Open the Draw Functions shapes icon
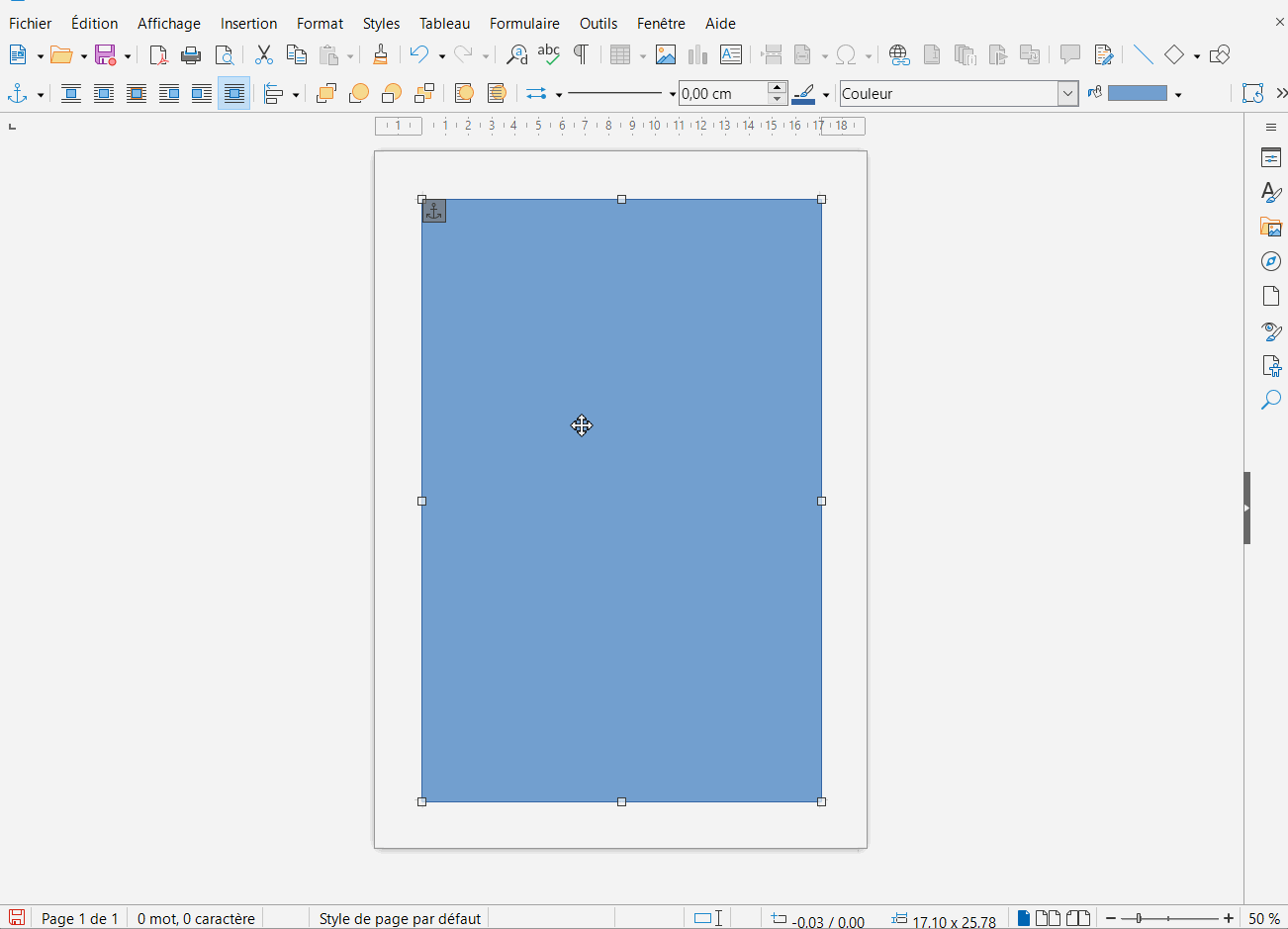 tap(1220, 55)
